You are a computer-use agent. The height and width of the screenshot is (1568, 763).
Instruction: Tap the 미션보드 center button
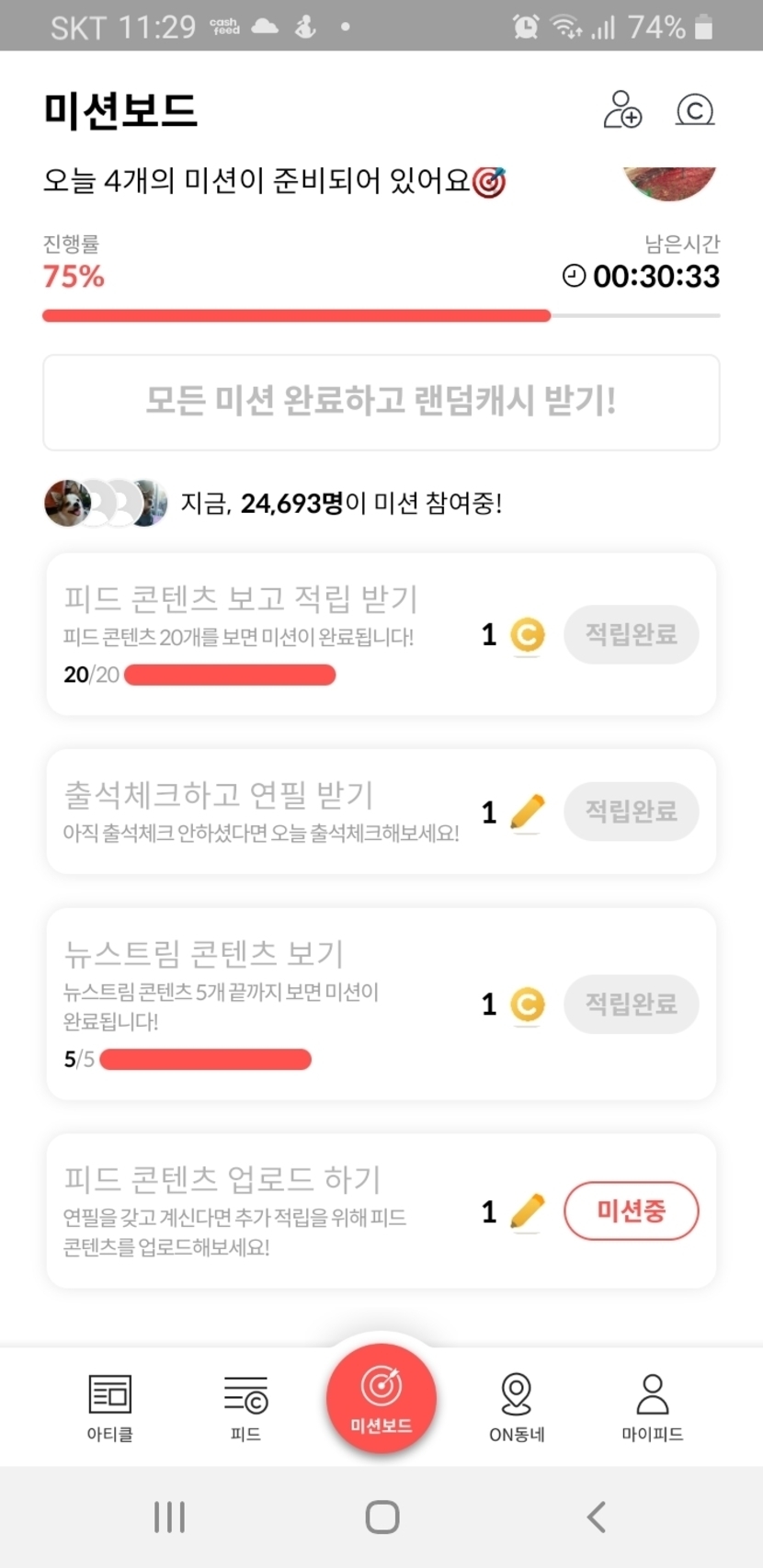(x=381, y=1397)
